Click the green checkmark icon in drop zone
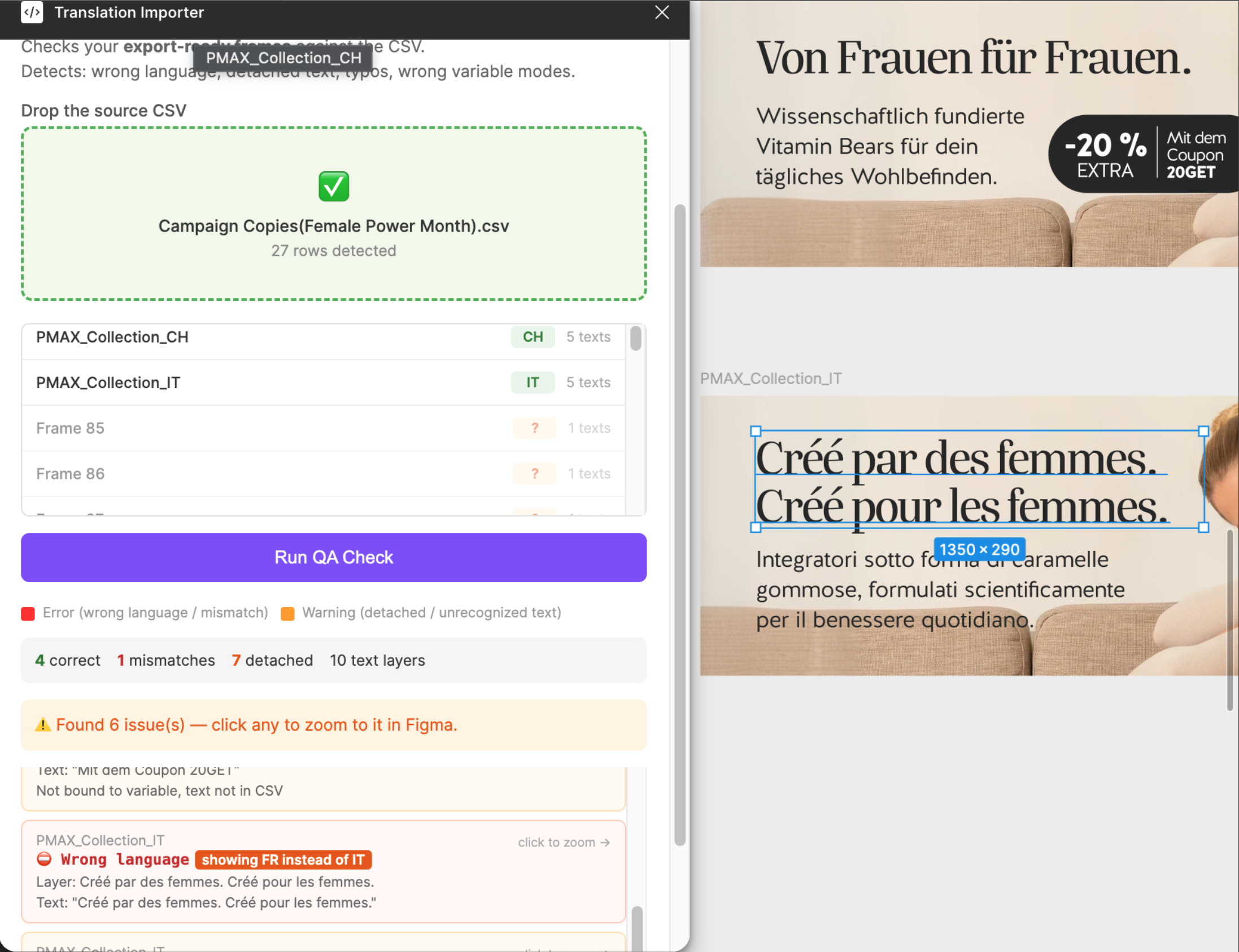 click(333, 186)
